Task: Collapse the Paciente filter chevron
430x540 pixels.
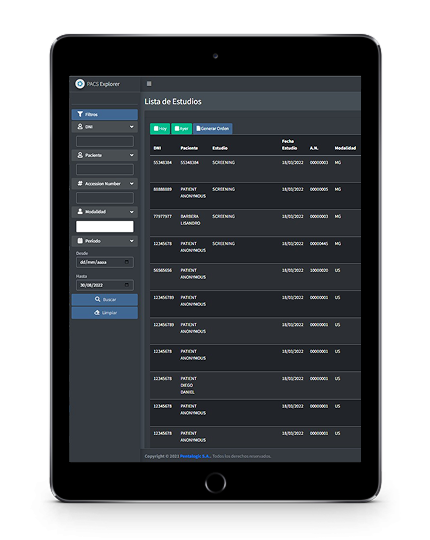Action: coord(132,155)
